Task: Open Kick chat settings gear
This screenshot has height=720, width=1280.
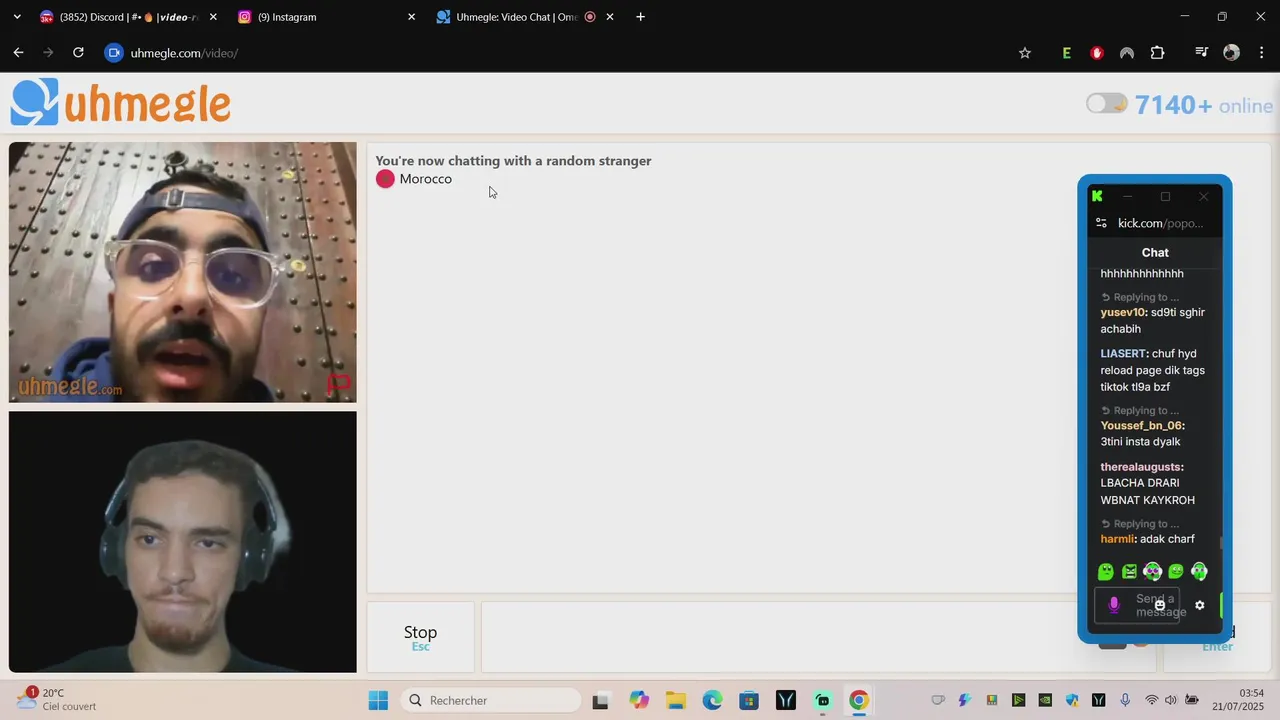Action: [x=1200, y=605]
